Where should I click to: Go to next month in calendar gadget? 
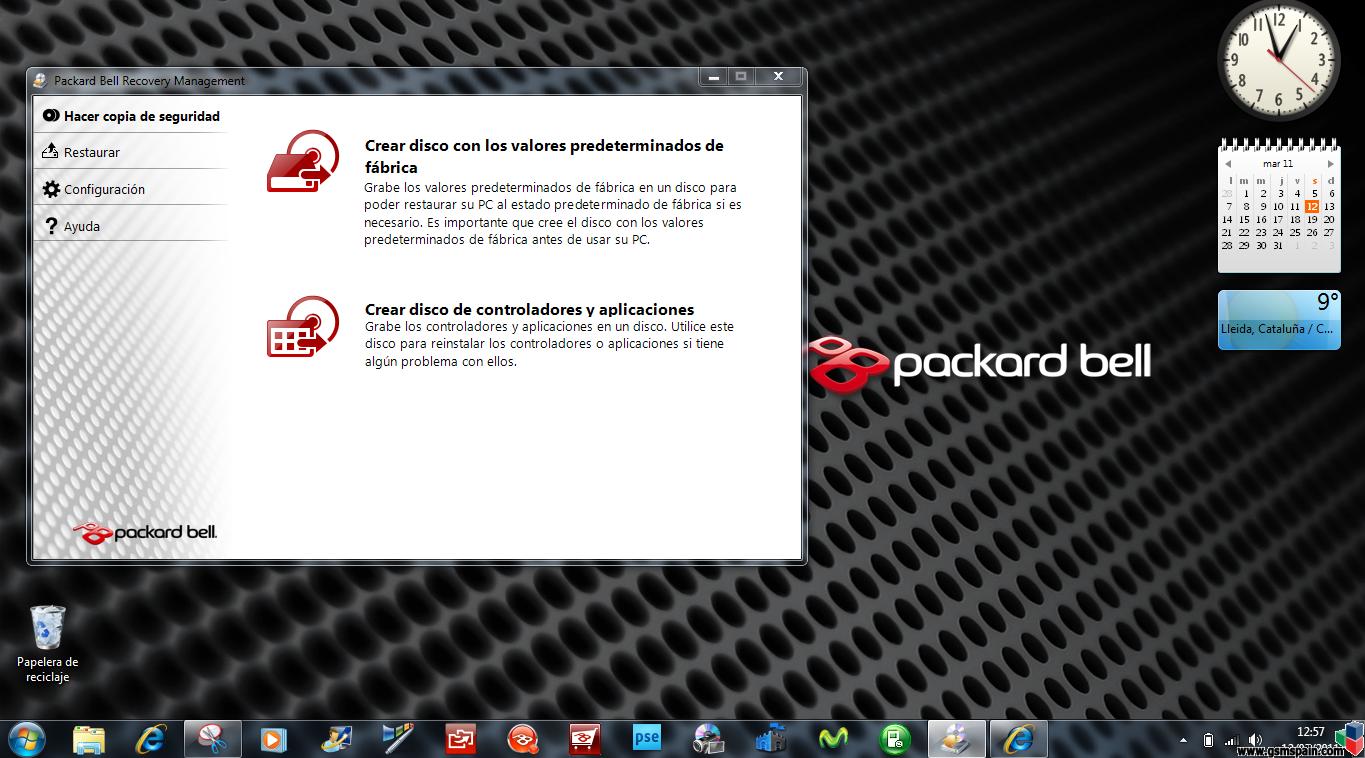click(1330, 164)
